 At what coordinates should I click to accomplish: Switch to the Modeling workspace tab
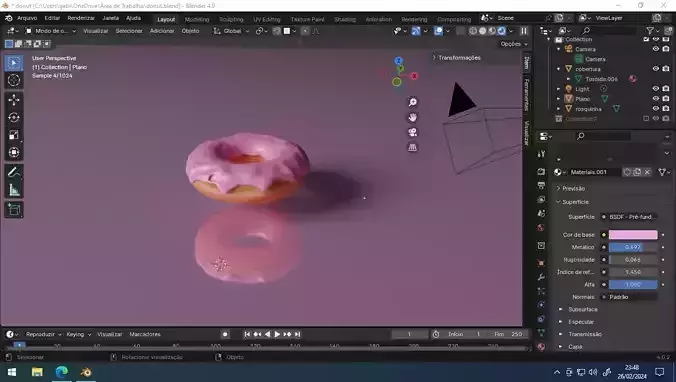click(197, 19)
